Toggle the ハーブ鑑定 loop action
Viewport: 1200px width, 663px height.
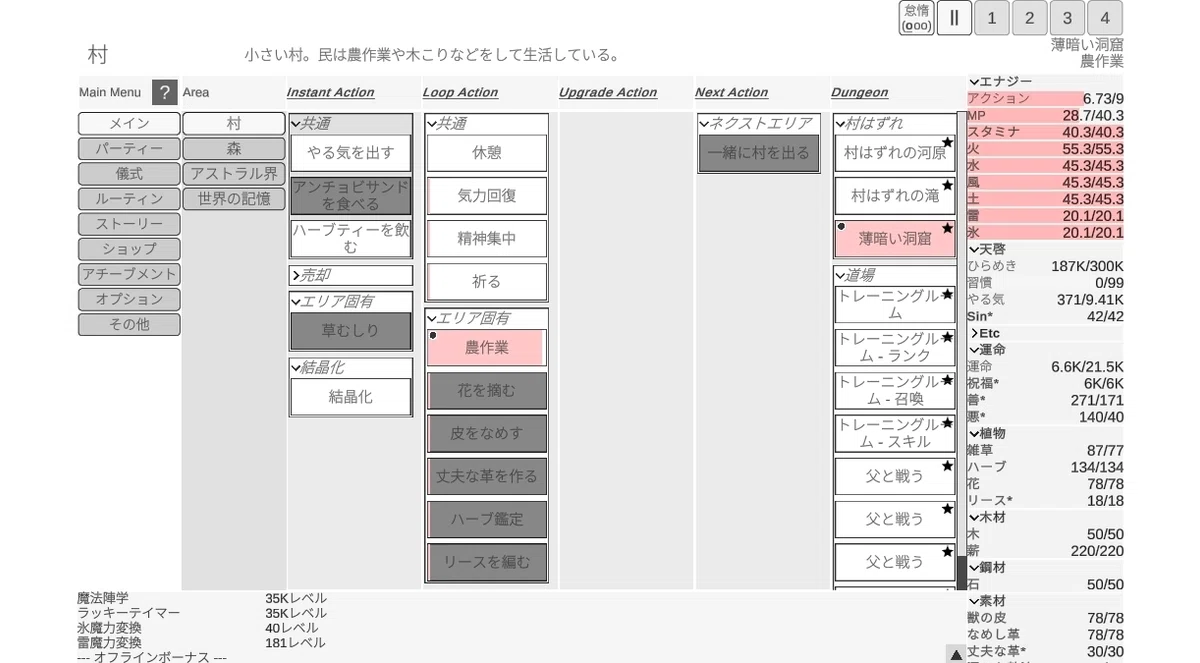coord(487,519)
